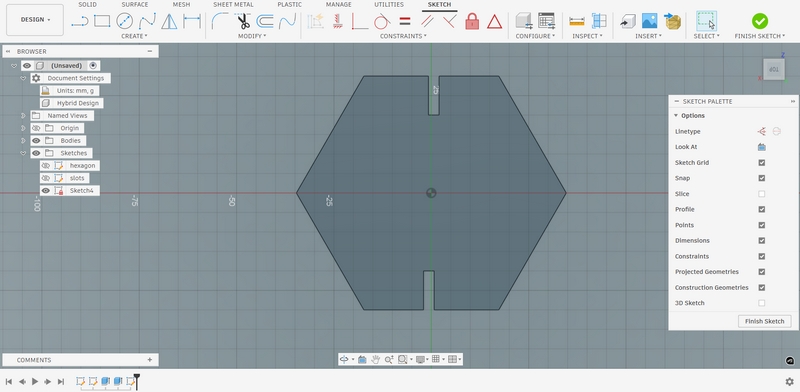Enable the 3D Sketch checkbox
800x392 pixels.
762,303
